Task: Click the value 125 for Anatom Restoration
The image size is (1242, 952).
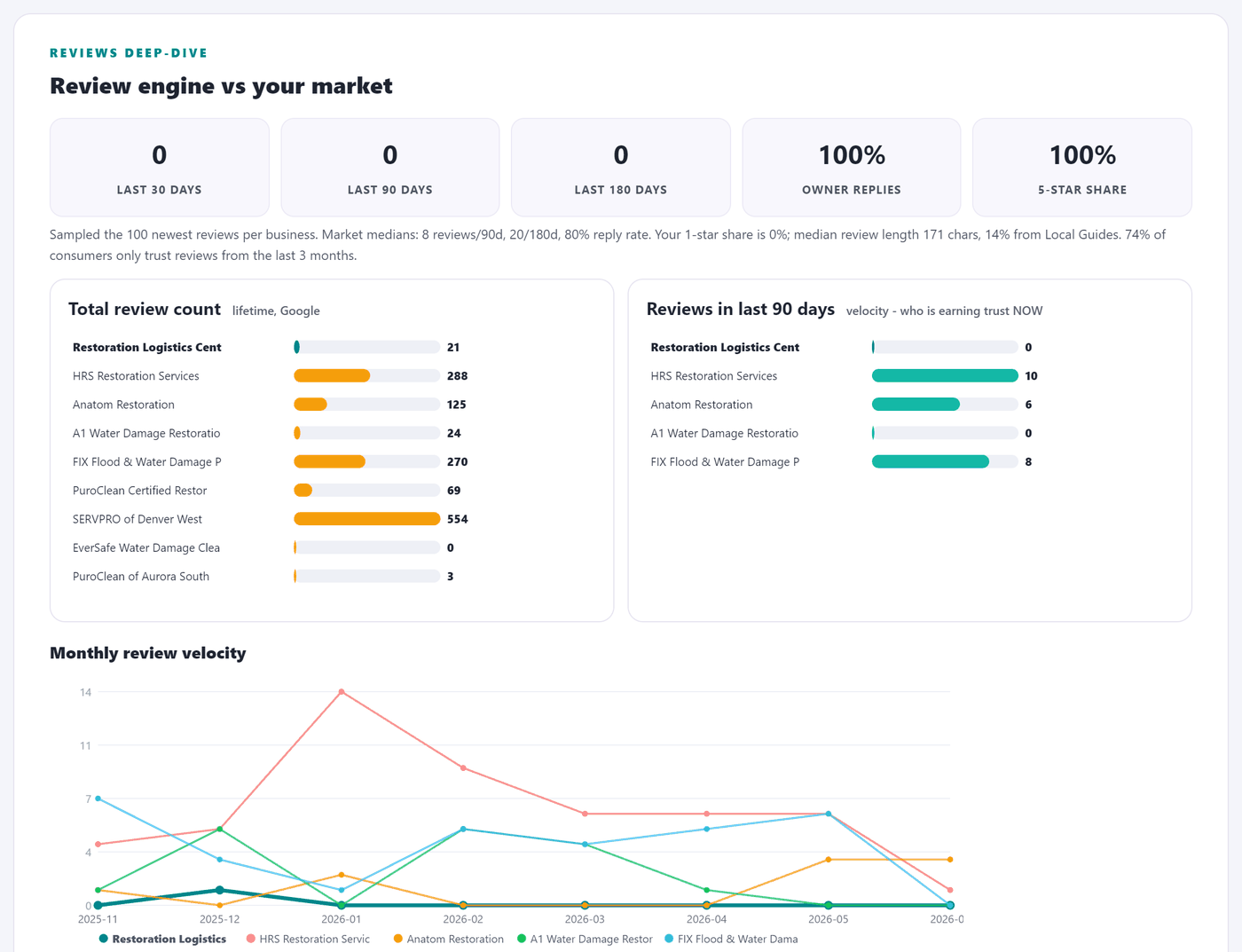Action: (x=456, y=405)
